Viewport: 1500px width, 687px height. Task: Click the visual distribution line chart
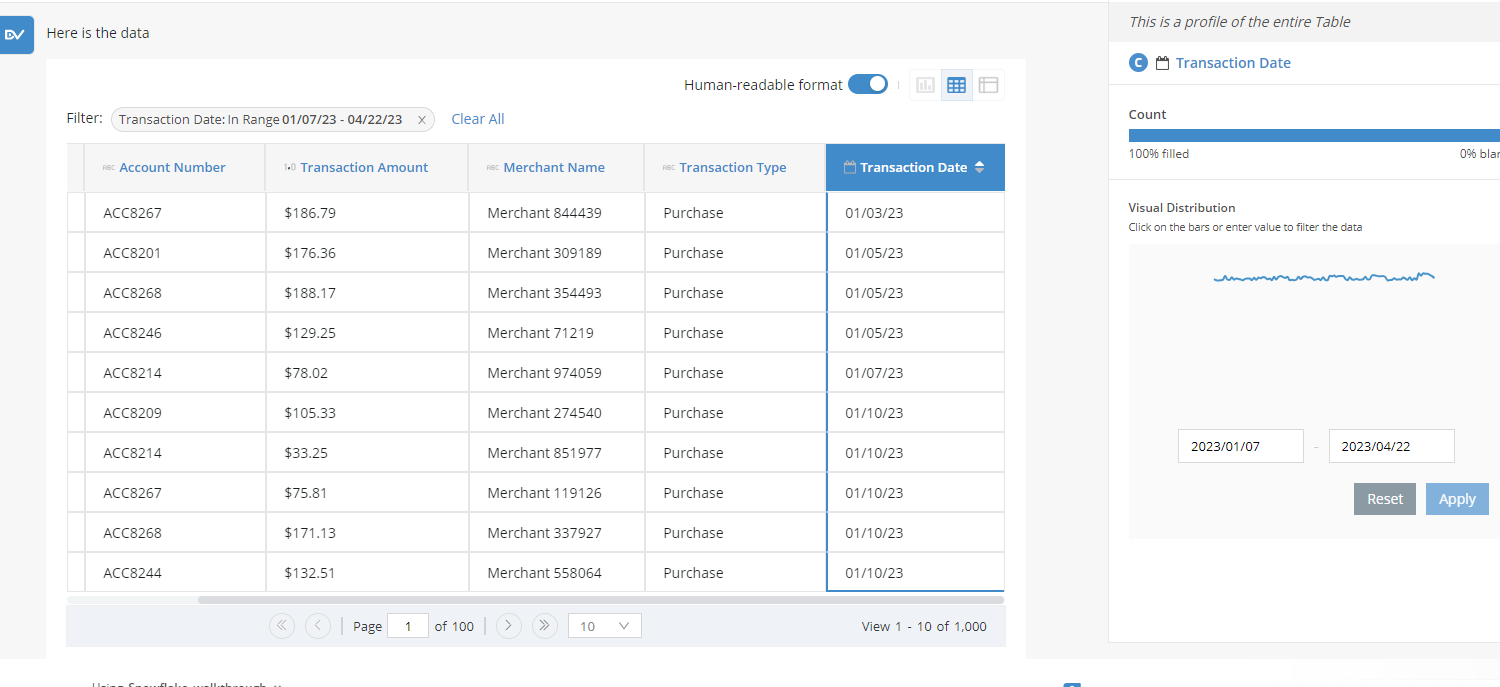1324,277
